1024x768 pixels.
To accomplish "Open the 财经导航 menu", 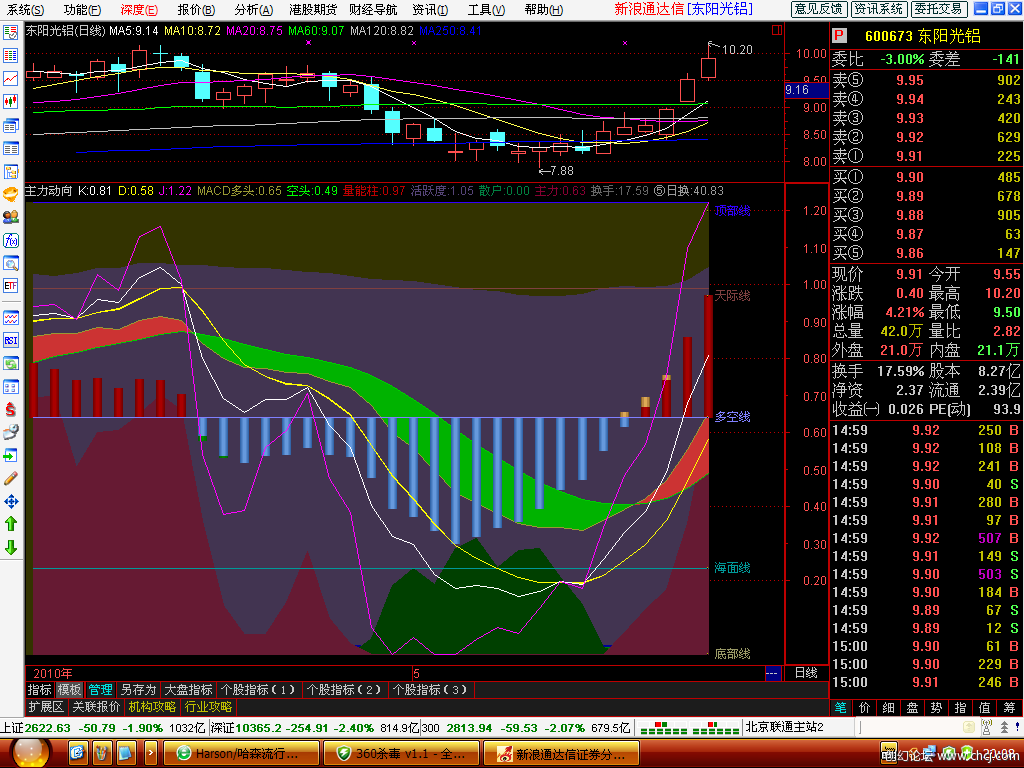I will pos(373,9).
